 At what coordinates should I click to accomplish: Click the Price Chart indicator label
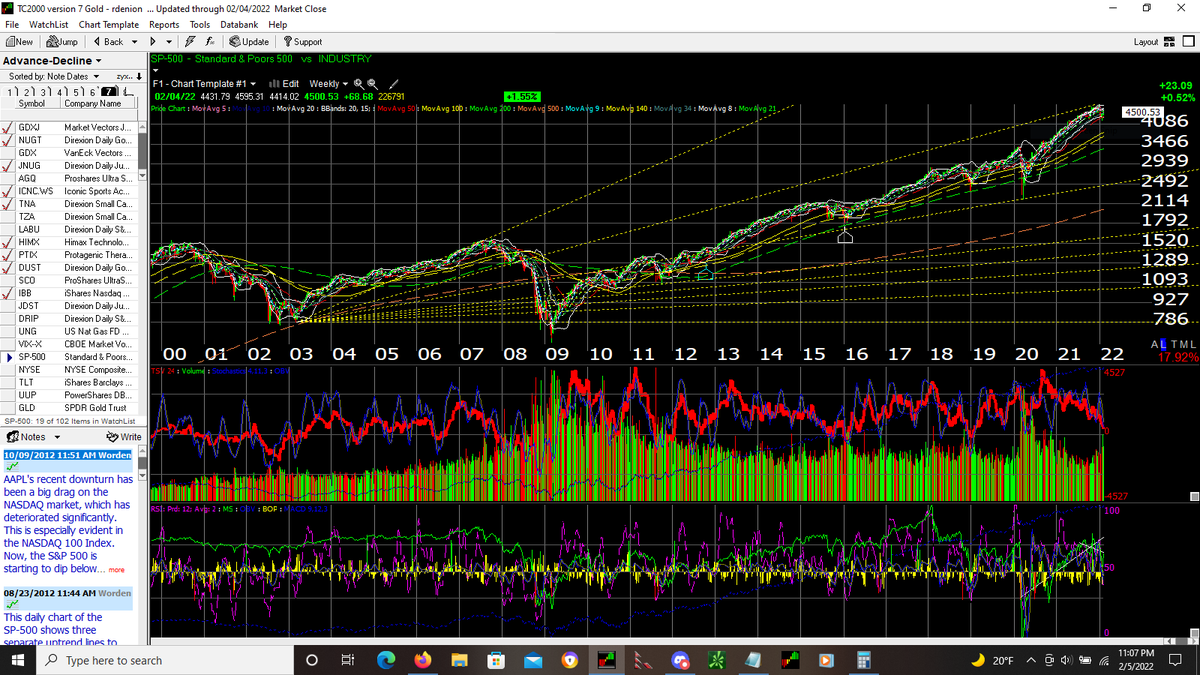(x=169, y=107)
